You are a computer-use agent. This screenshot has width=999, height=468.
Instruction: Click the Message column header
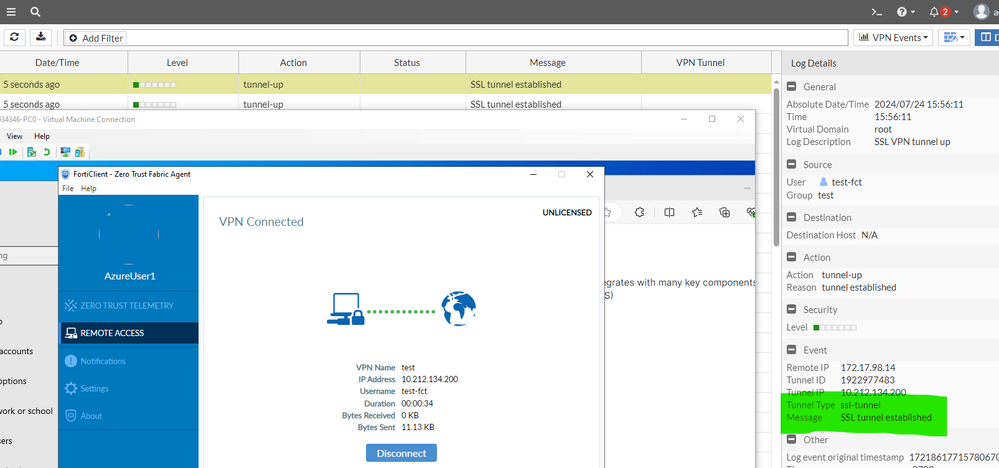(547, 62)
